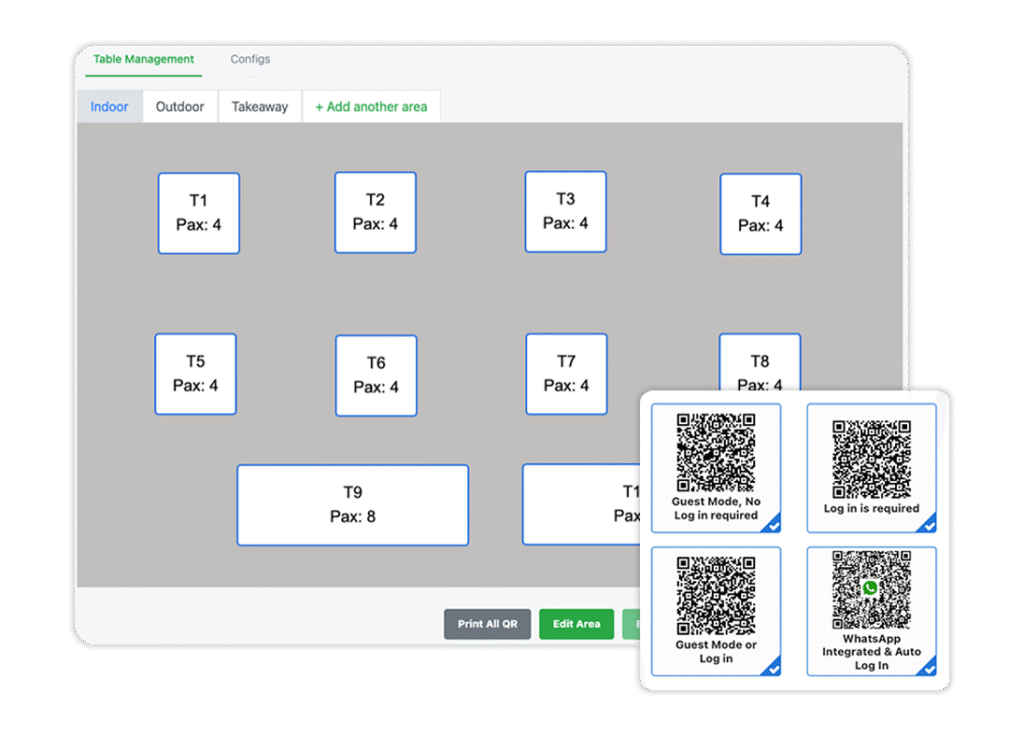
Task: Pick table T4 on the layout
Action: [760, 214]
